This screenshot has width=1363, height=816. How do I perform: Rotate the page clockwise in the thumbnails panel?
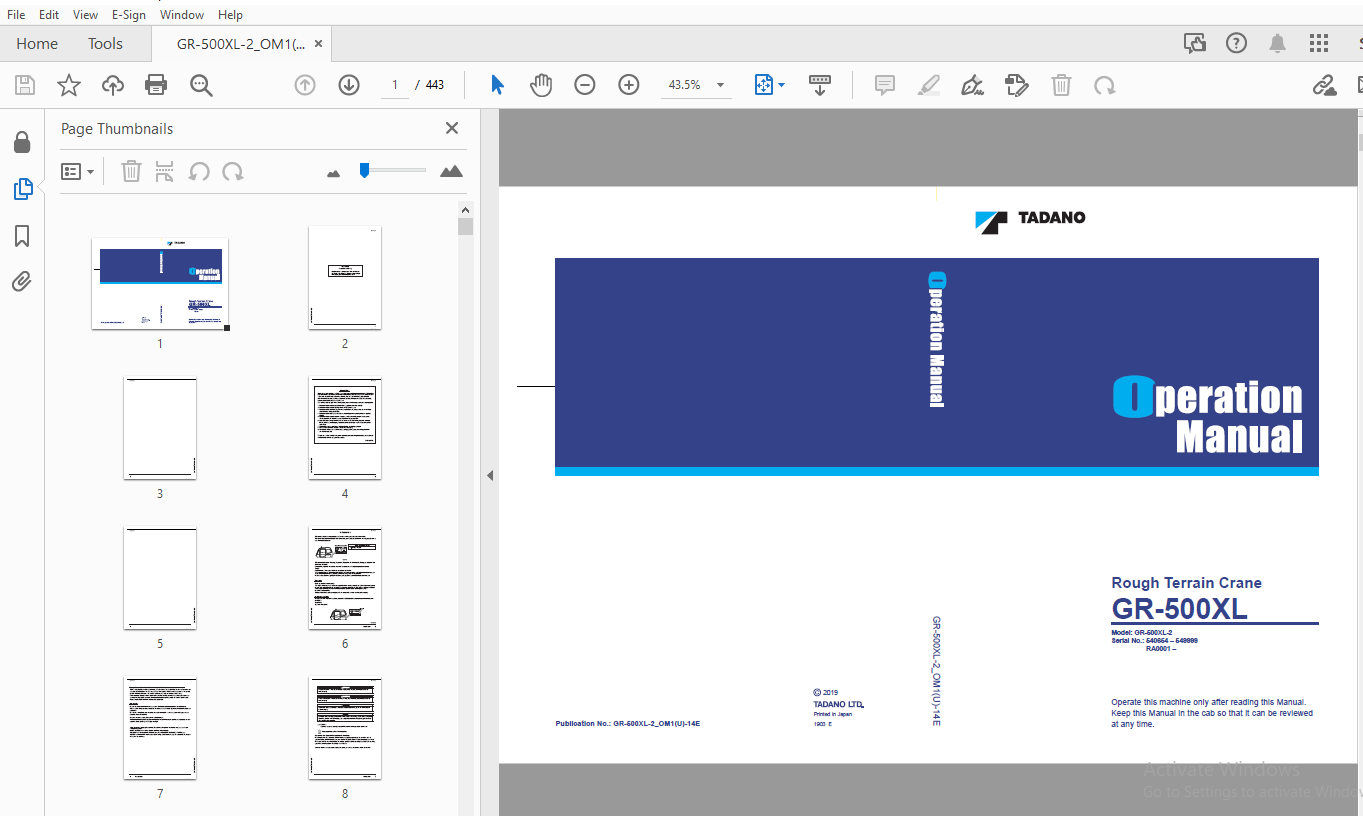(x=233, y=171)
